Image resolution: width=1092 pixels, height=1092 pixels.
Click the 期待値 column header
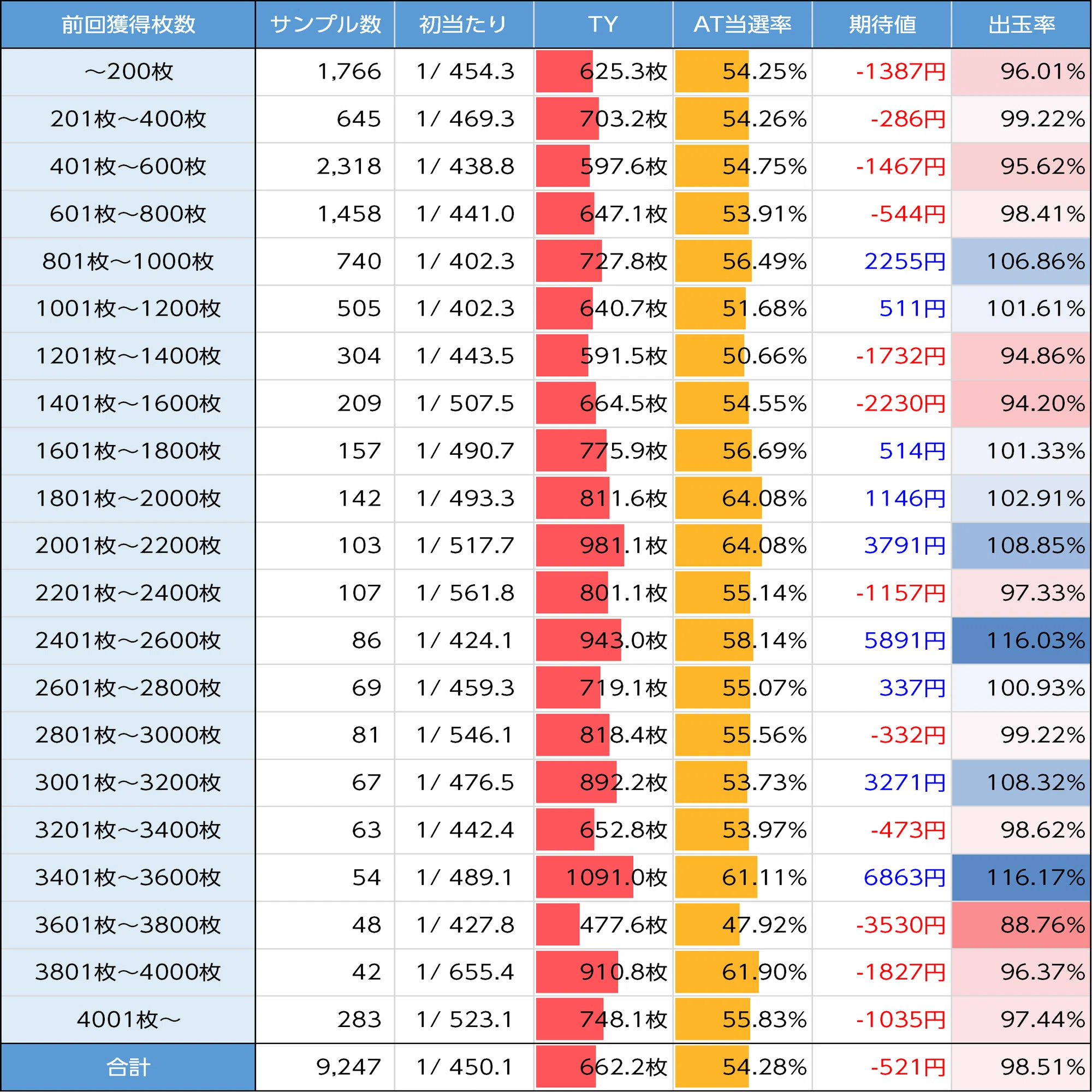point(882,25)
